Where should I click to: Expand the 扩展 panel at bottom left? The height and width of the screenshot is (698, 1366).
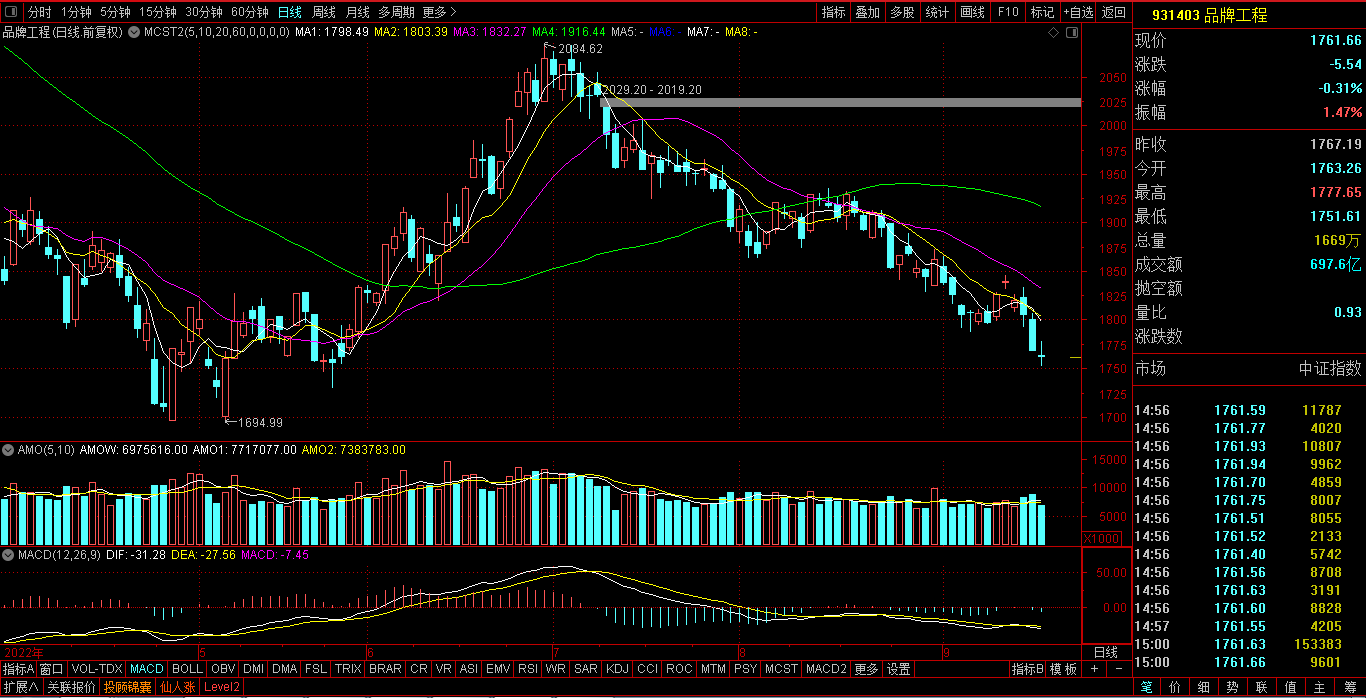click(20, 687)
